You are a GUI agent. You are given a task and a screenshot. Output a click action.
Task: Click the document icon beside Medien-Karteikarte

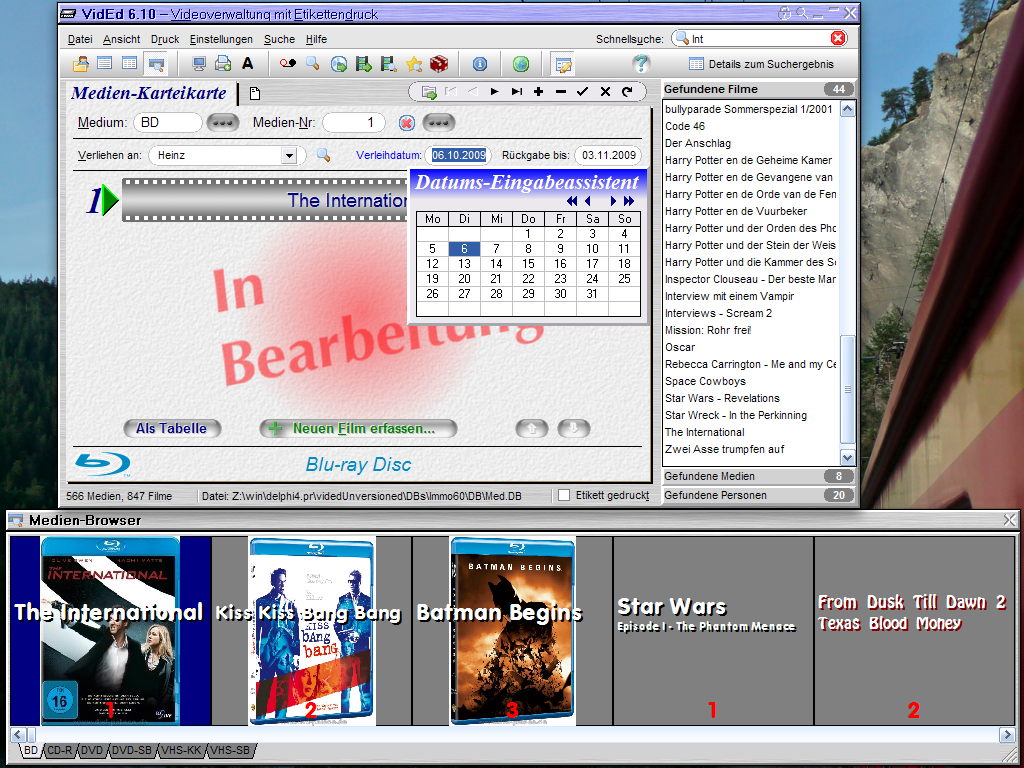coord(255,93)
